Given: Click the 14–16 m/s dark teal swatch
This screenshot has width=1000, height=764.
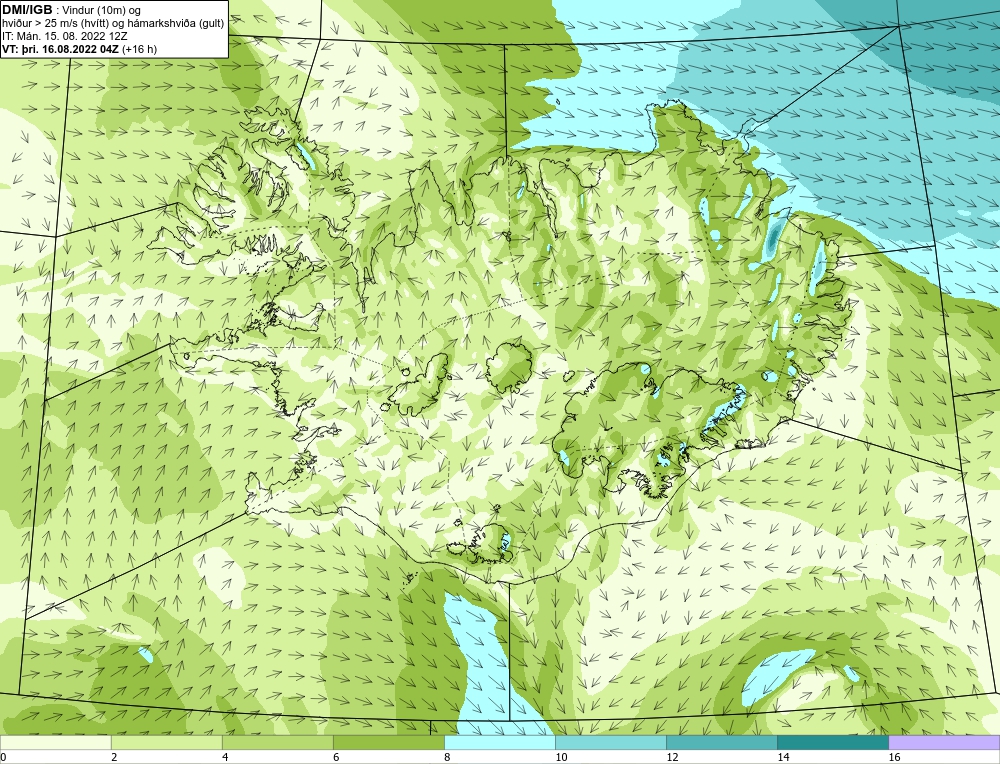Looking at the screenshot, I should click(833, 742).
